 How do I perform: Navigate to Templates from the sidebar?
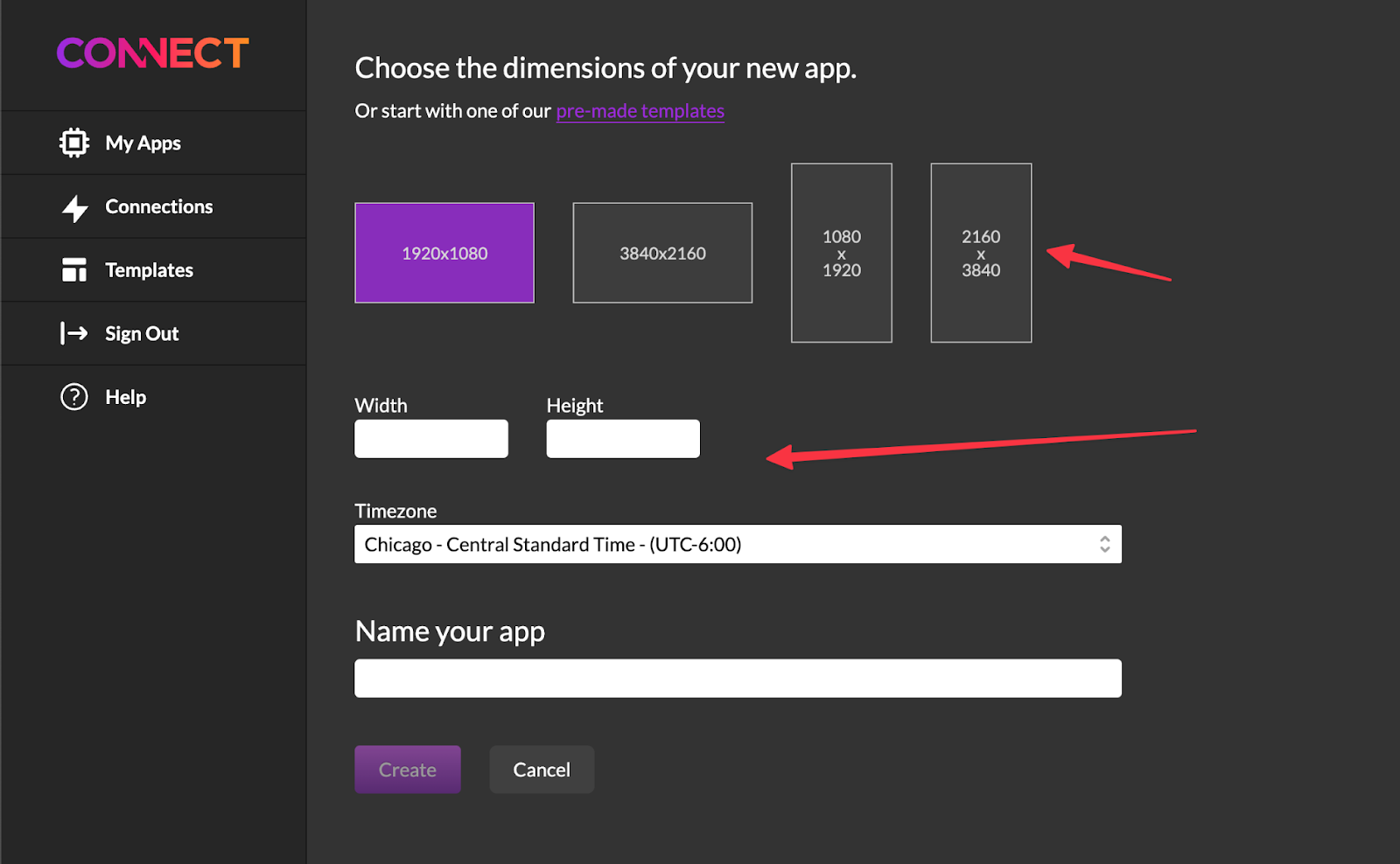click(149, 269)
